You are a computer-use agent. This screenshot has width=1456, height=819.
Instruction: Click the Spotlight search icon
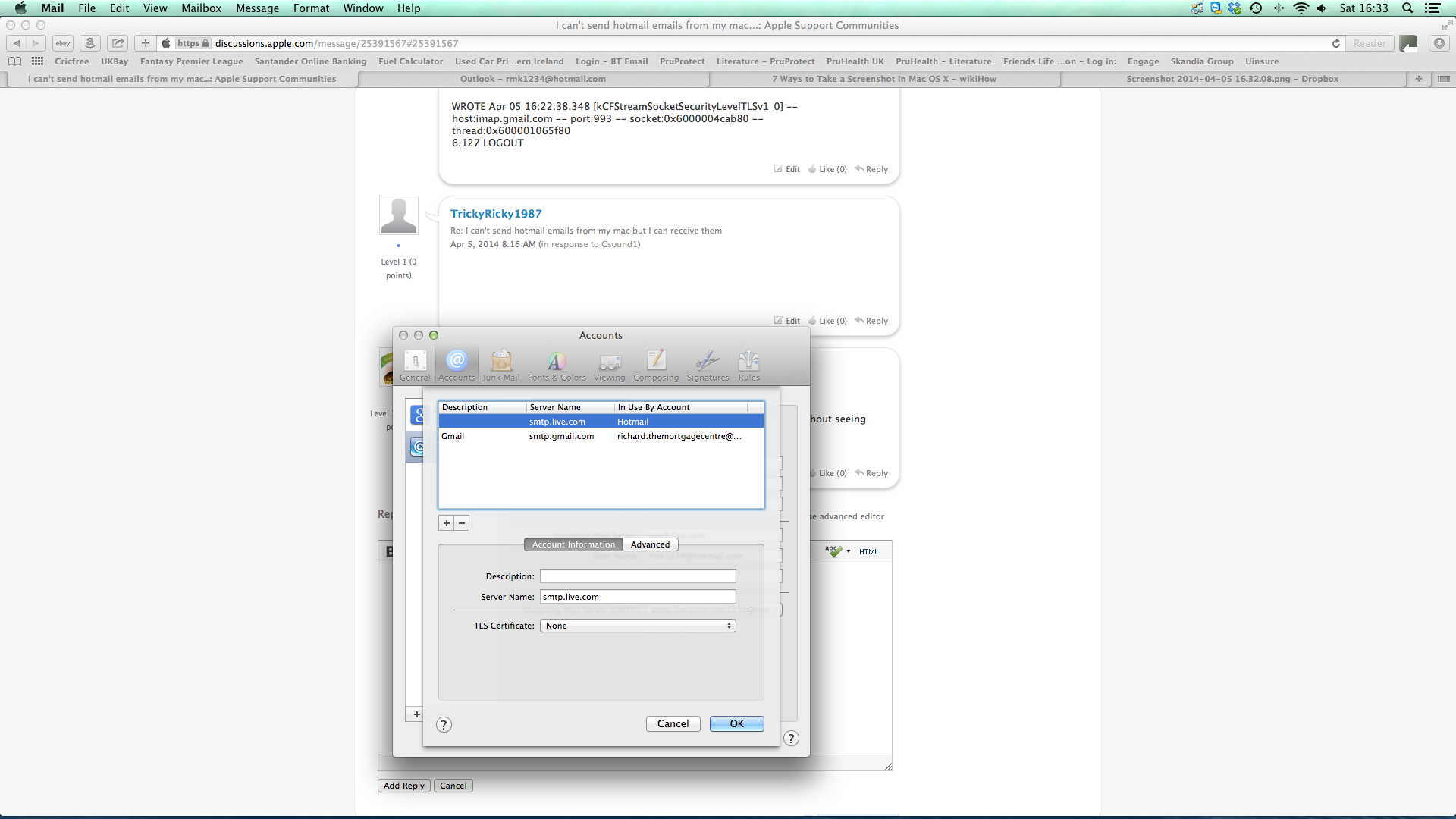1407,8
